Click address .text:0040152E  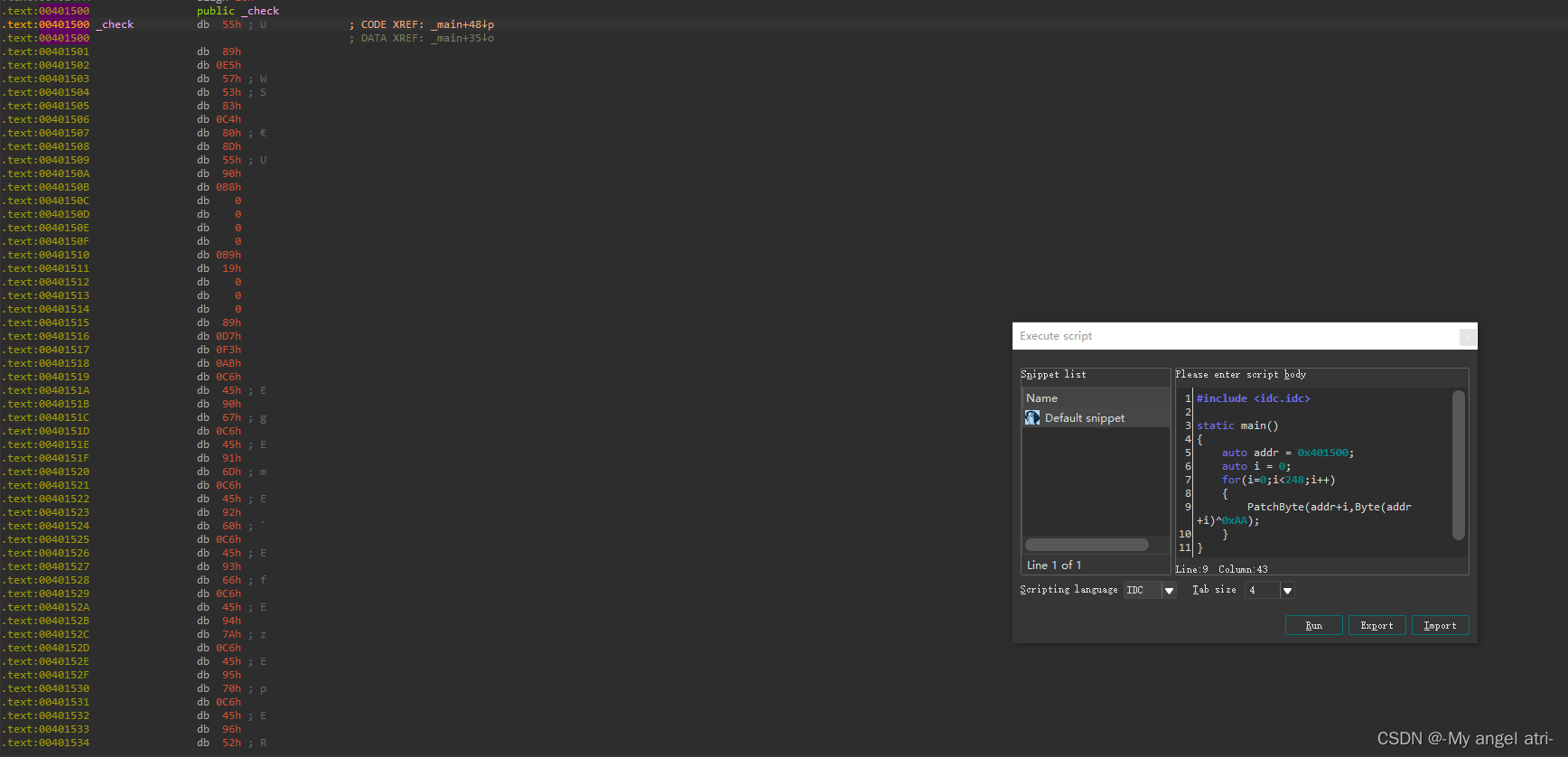click(x=45, y=661)
